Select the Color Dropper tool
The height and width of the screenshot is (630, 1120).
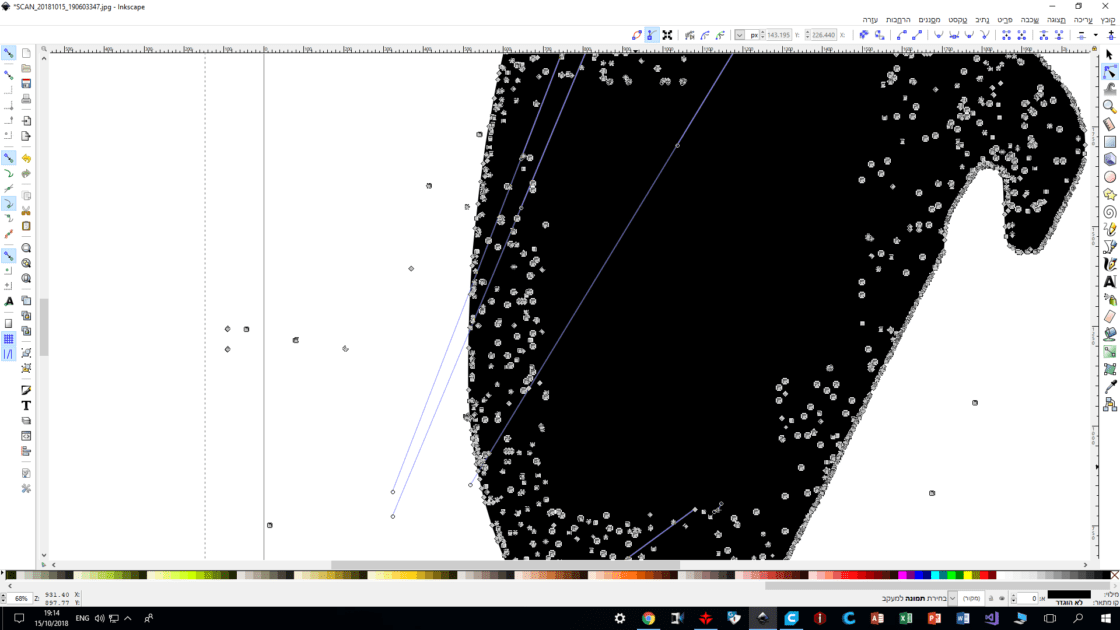coord(1109,386)
